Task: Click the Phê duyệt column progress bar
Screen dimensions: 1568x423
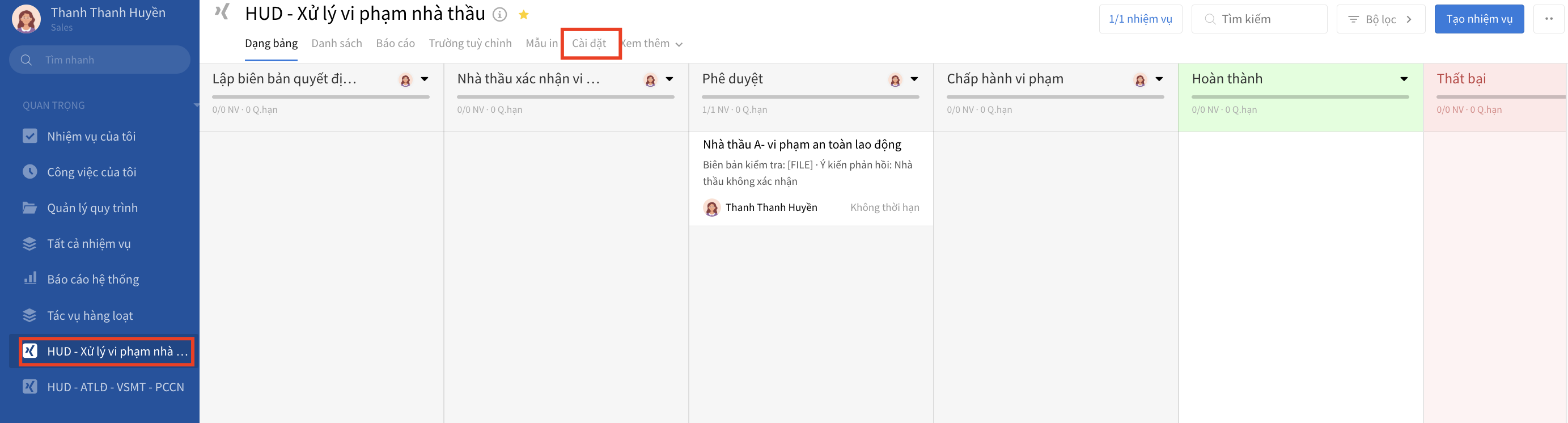Action: click(x=810, y=96)
